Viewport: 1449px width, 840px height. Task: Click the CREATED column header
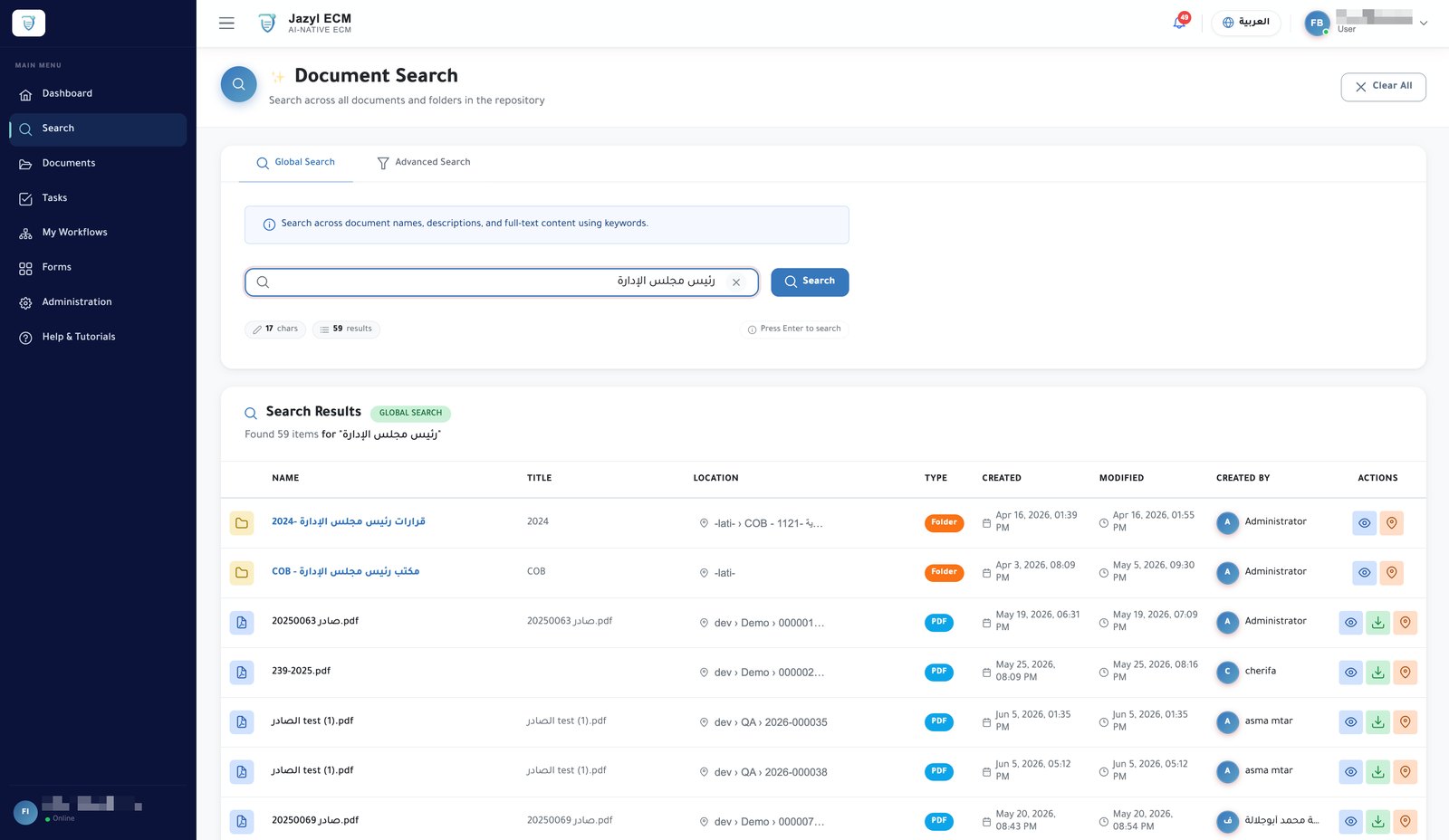pyautogui.click(x=1002, y=479)
